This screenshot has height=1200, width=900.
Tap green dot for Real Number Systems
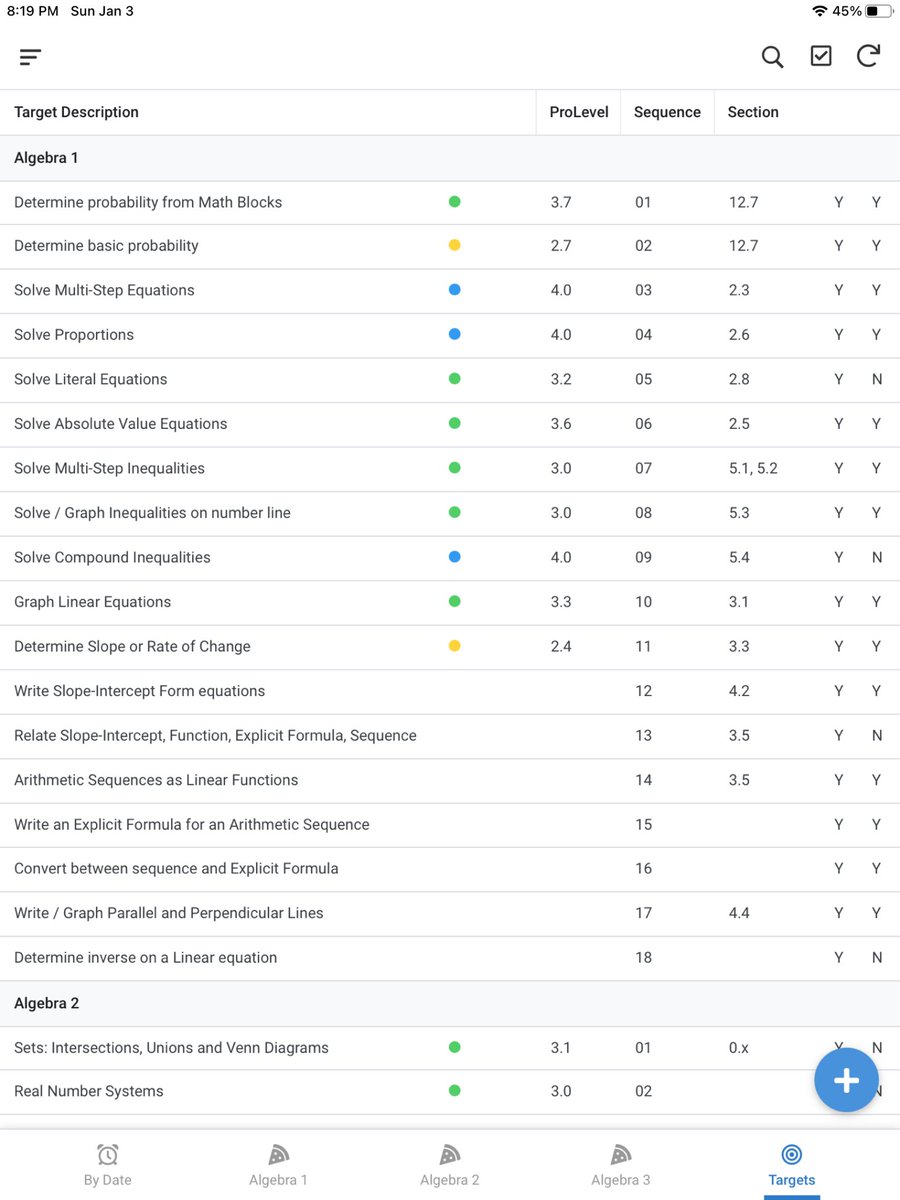(454, 1091)
